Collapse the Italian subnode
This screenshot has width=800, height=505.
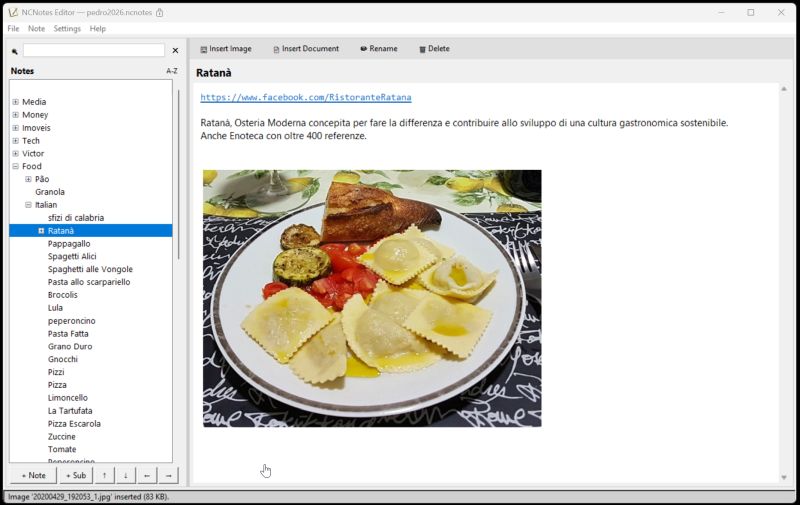[x=29, y=205]
